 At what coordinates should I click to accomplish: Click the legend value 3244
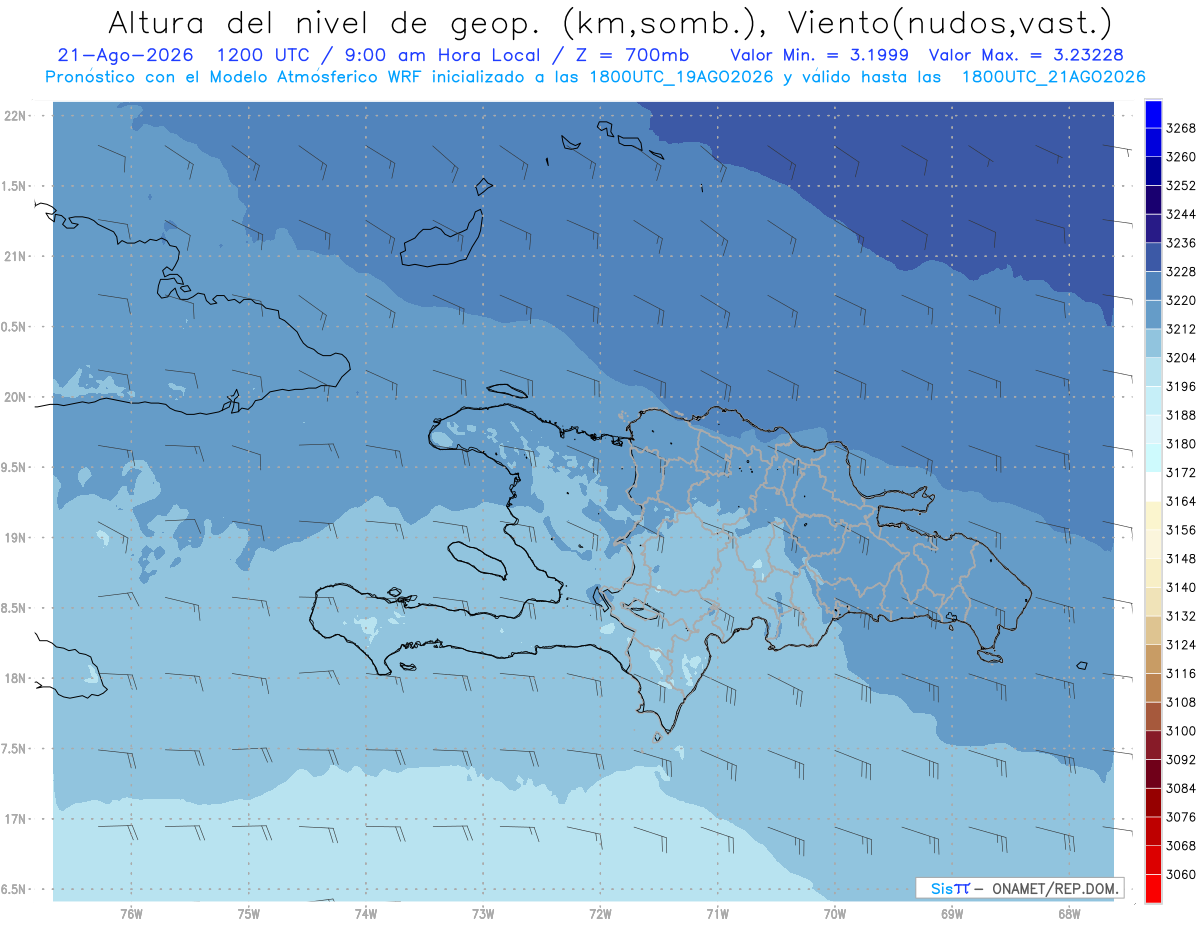(1181, 214)
